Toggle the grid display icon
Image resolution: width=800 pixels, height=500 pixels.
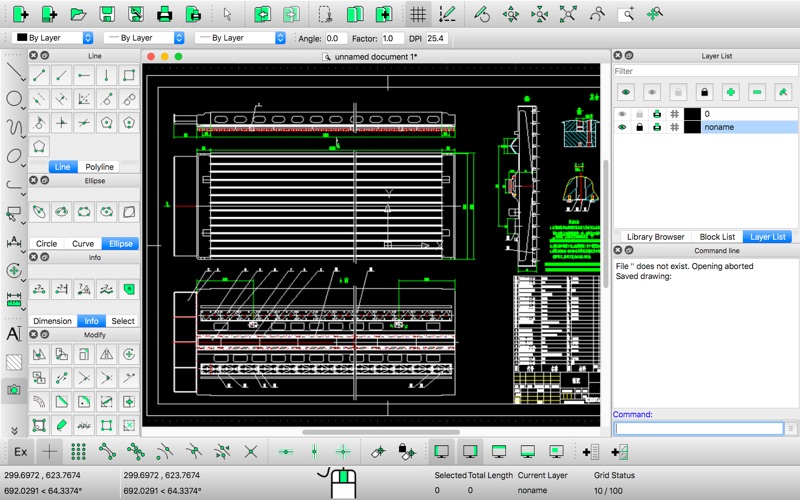tap(418, 14)
